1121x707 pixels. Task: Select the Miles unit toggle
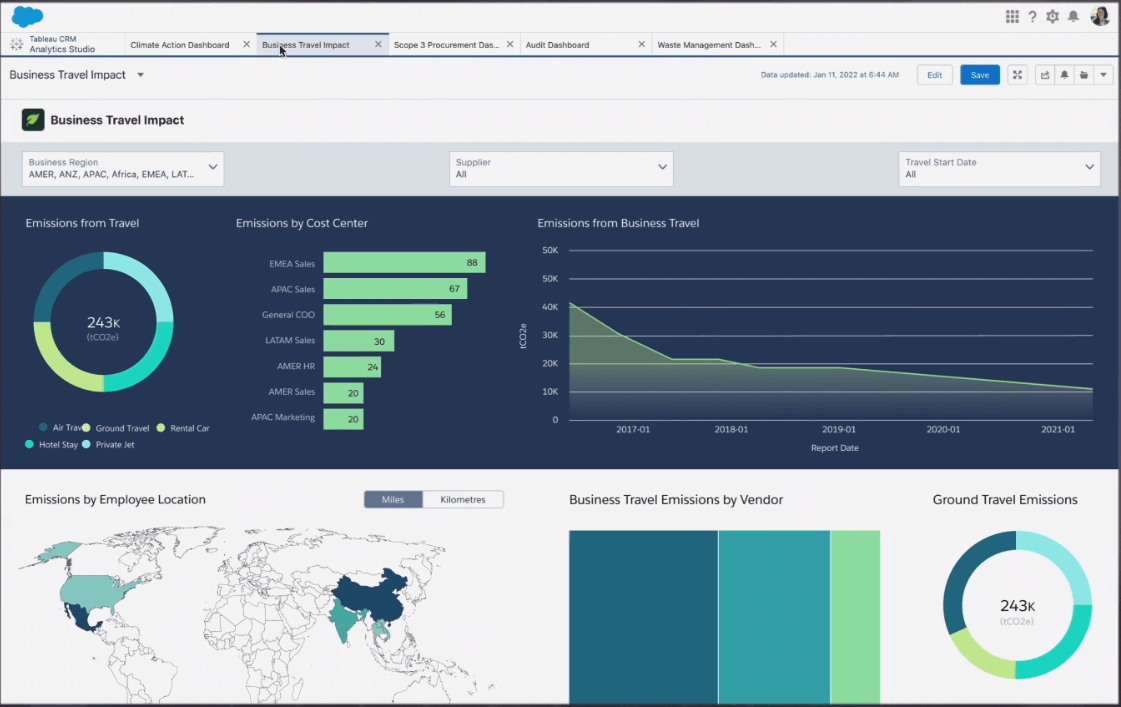point(393,499)
